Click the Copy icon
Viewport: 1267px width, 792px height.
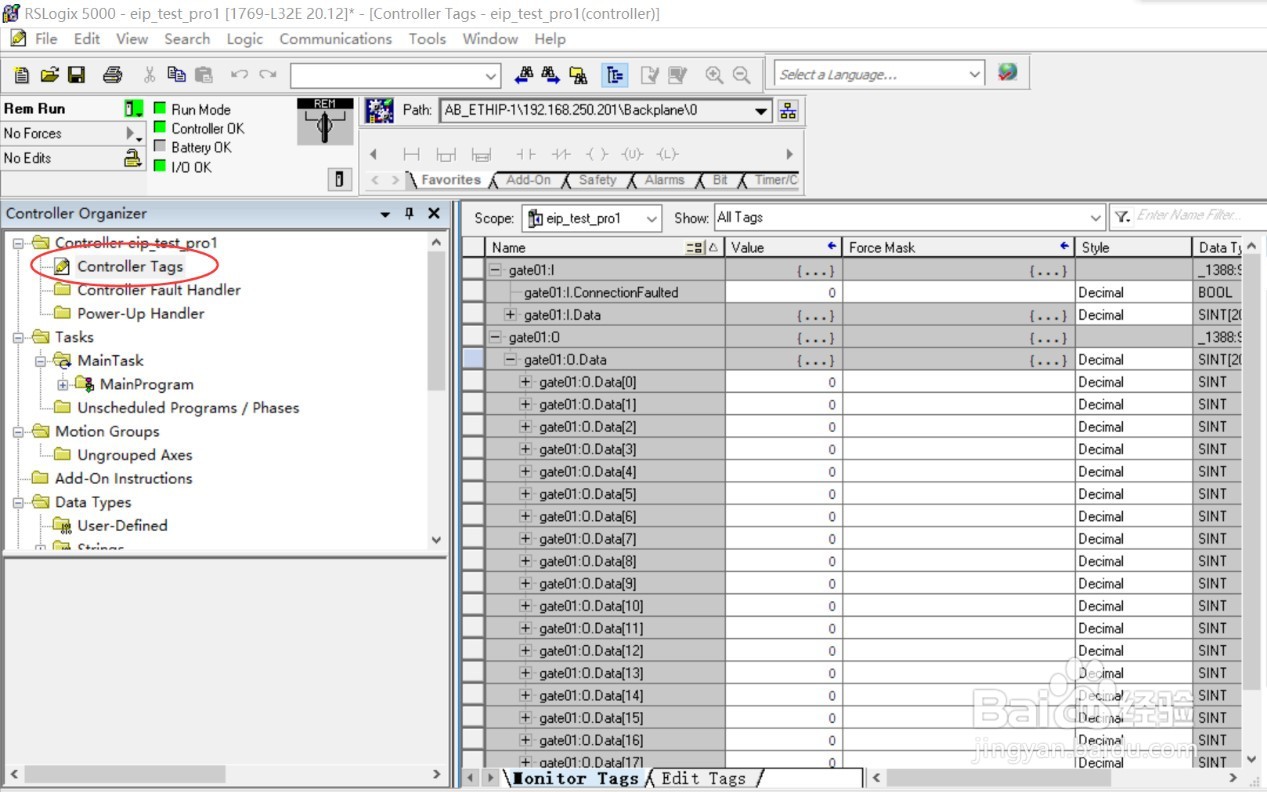coord(177,75)
